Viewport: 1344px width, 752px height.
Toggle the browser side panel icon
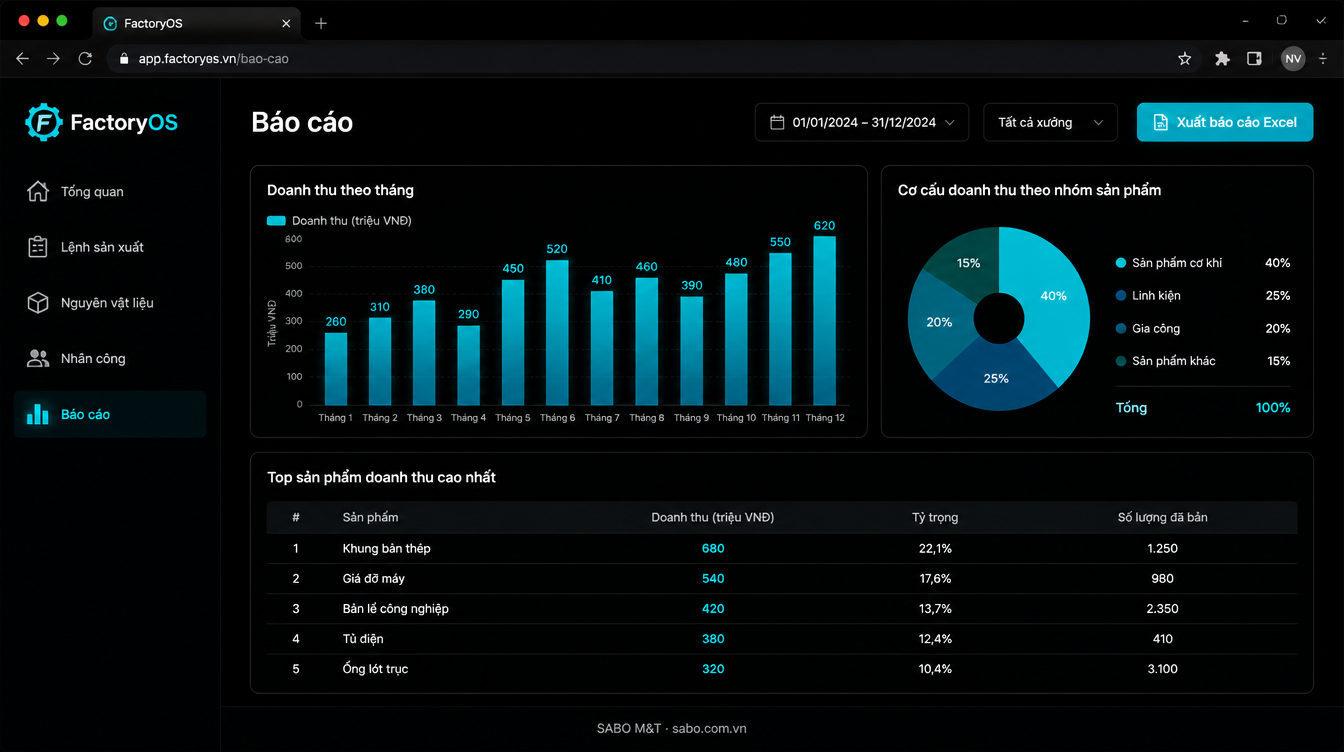(1254, 59)
